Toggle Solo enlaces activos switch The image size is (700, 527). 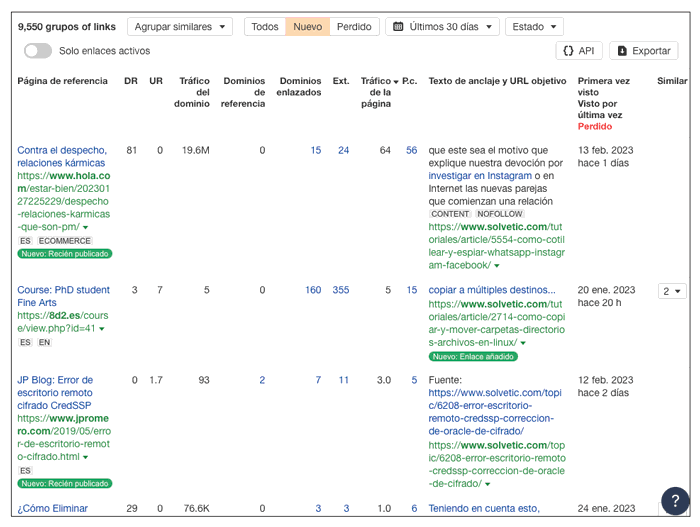37,51
